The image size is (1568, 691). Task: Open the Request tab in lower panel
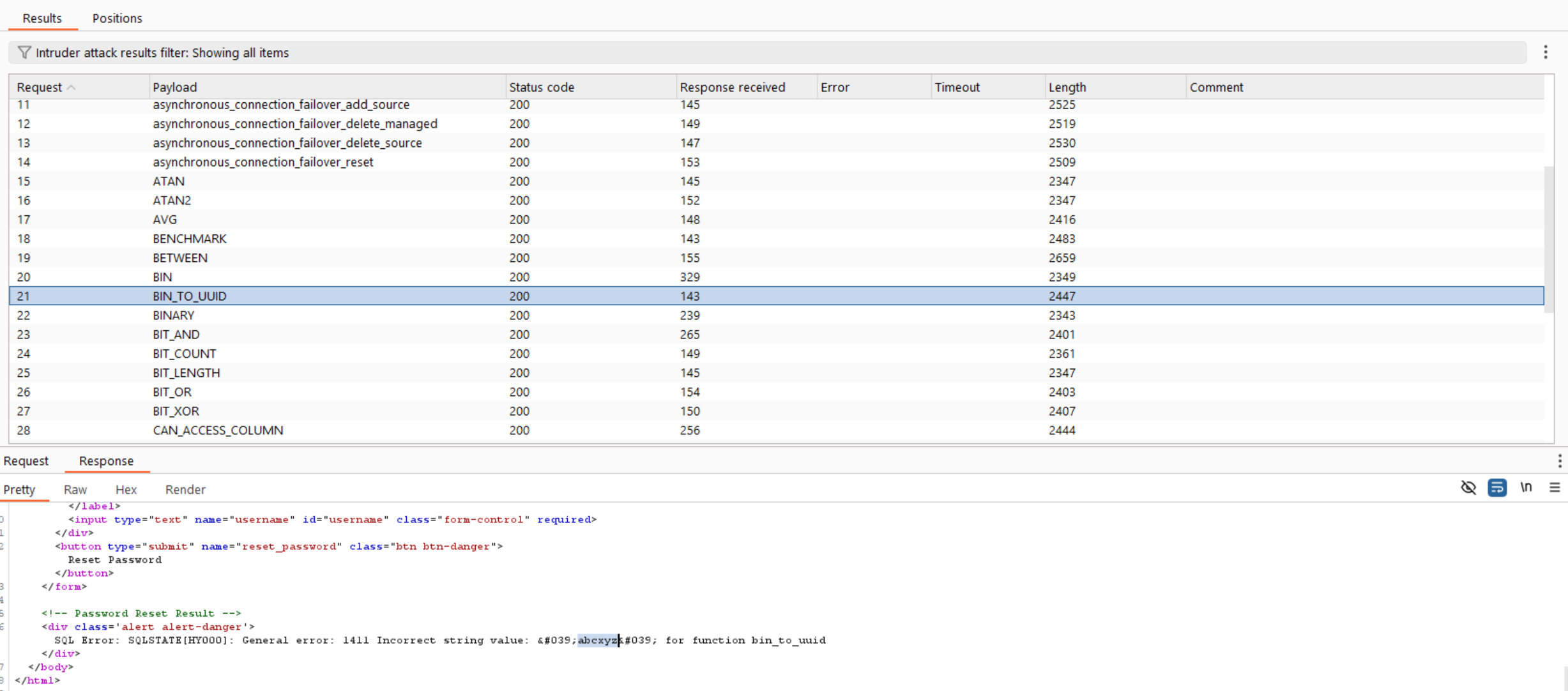tap(26, 460)
